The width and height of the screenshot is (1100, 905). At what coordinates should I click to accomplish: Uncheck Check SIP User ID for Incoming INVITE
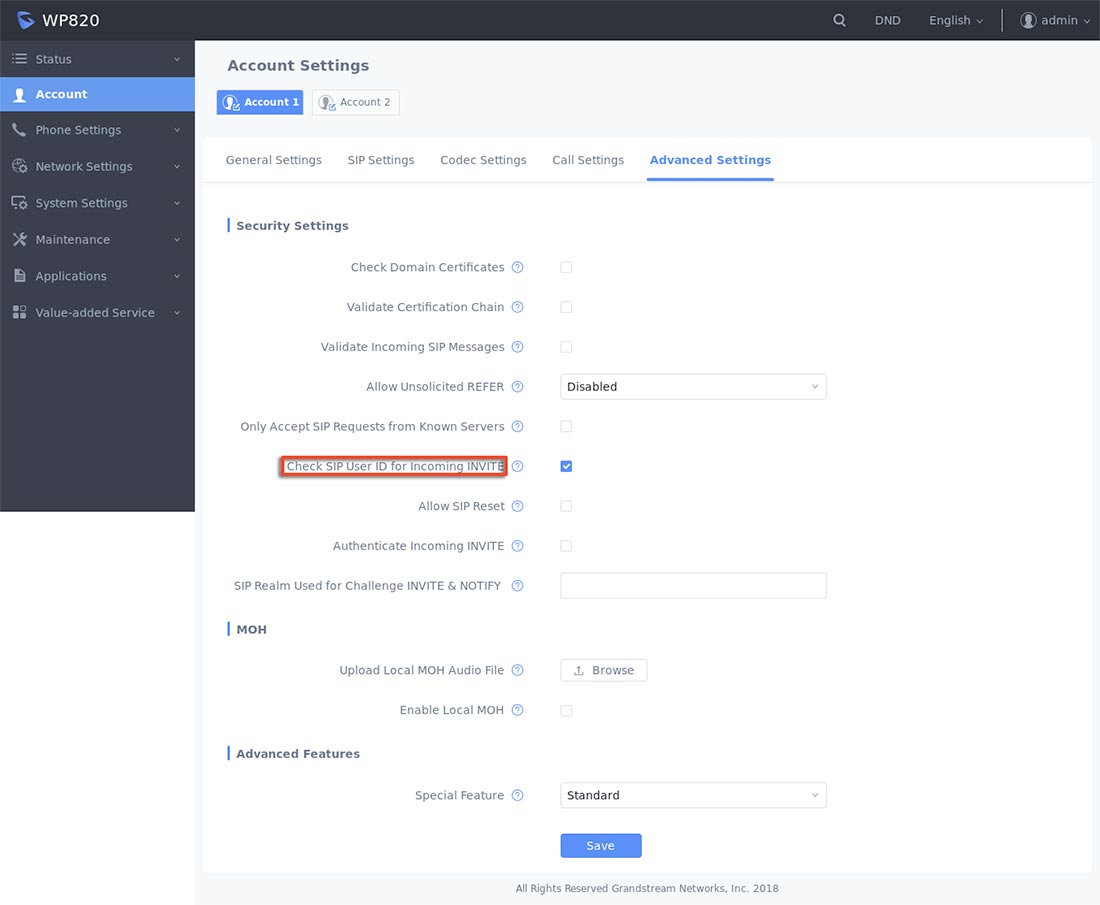coord(566,467)
